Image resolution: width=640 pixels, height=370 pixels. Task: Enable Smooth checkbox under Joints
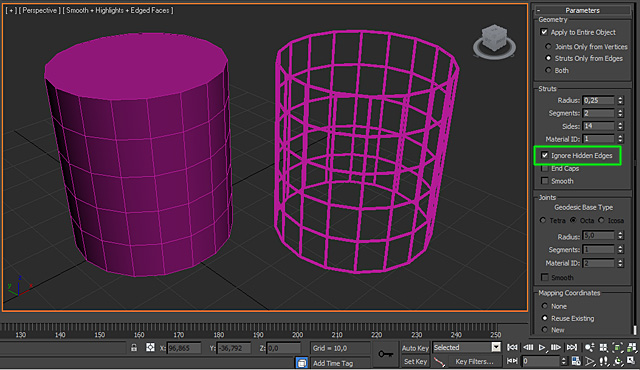pos(544,277)
